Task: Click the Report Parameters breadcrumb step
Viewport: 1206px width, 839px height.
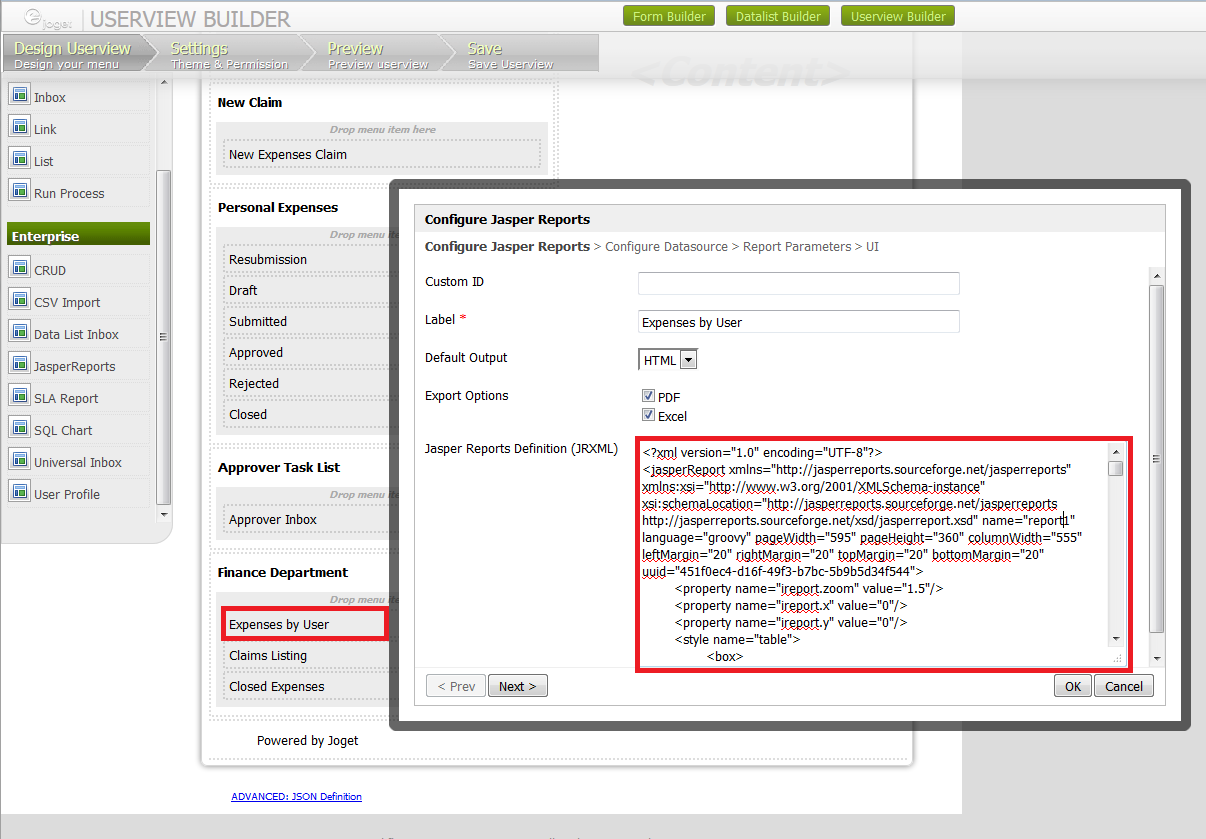Action: 797,246
